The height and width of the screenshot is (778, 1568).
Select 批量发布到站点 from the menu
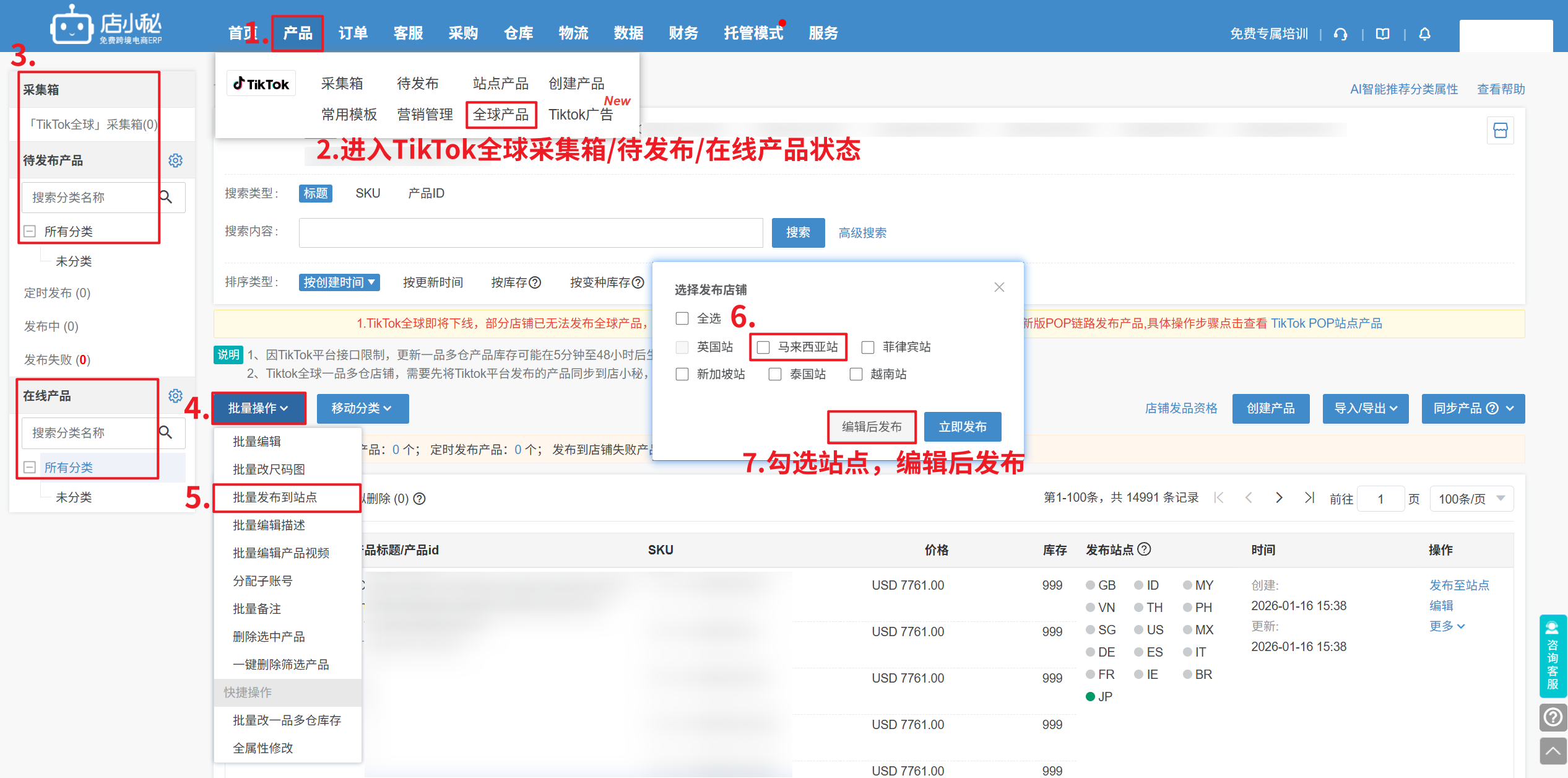click(x=275, y=497)
